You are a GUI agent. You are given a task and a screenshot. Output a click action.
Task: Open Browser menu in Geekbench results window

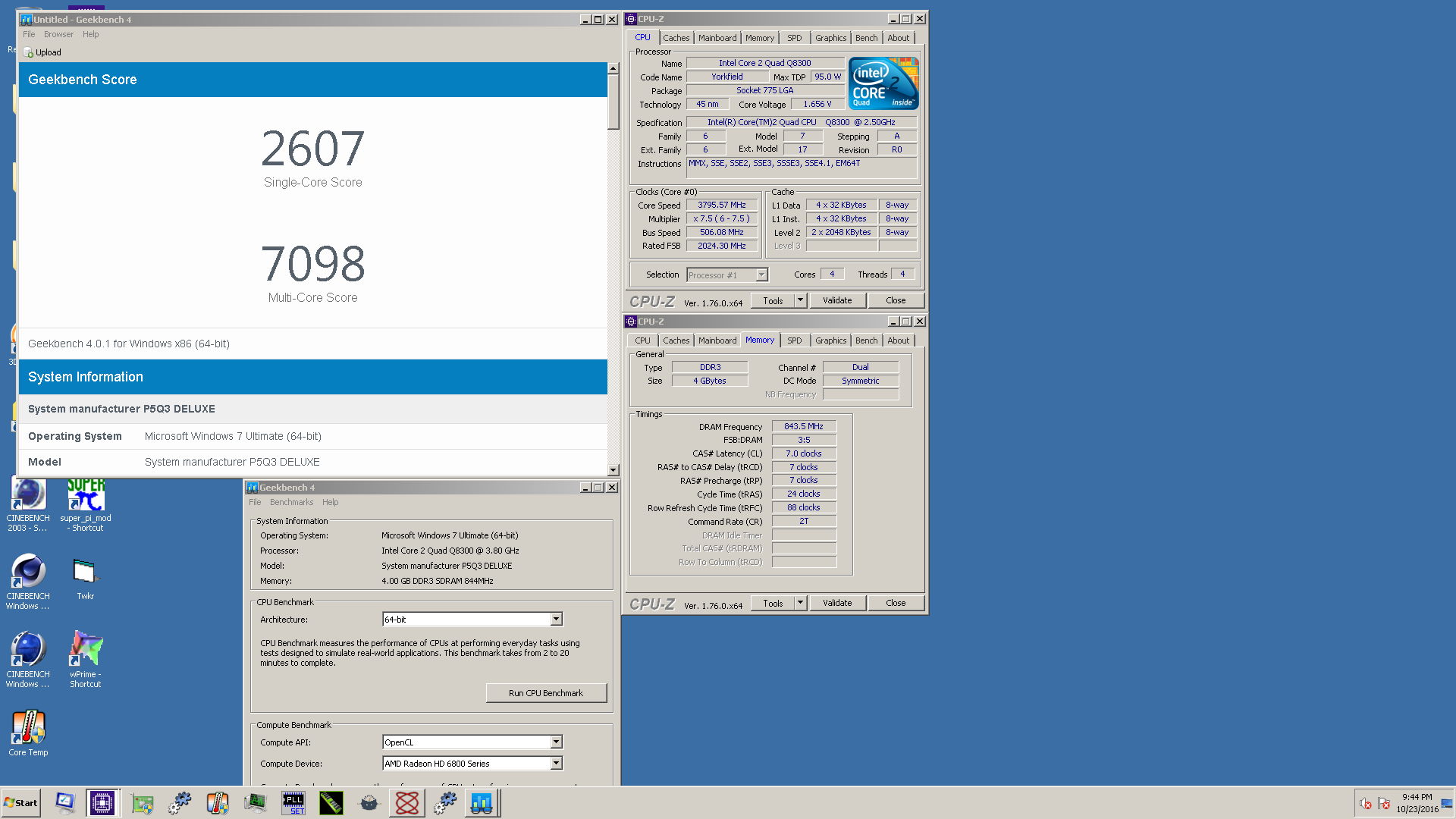(x=58, y=34)
